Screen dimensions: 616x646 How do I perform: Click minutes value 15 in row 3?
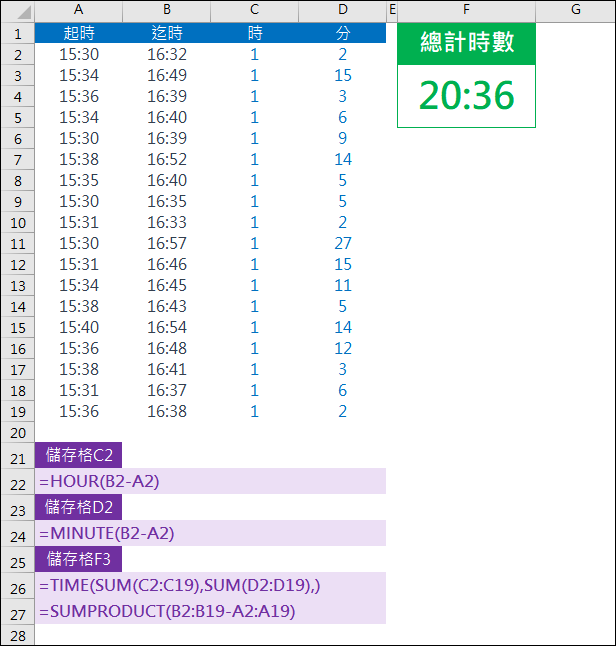pyautogui.click(x=342, y=75)
